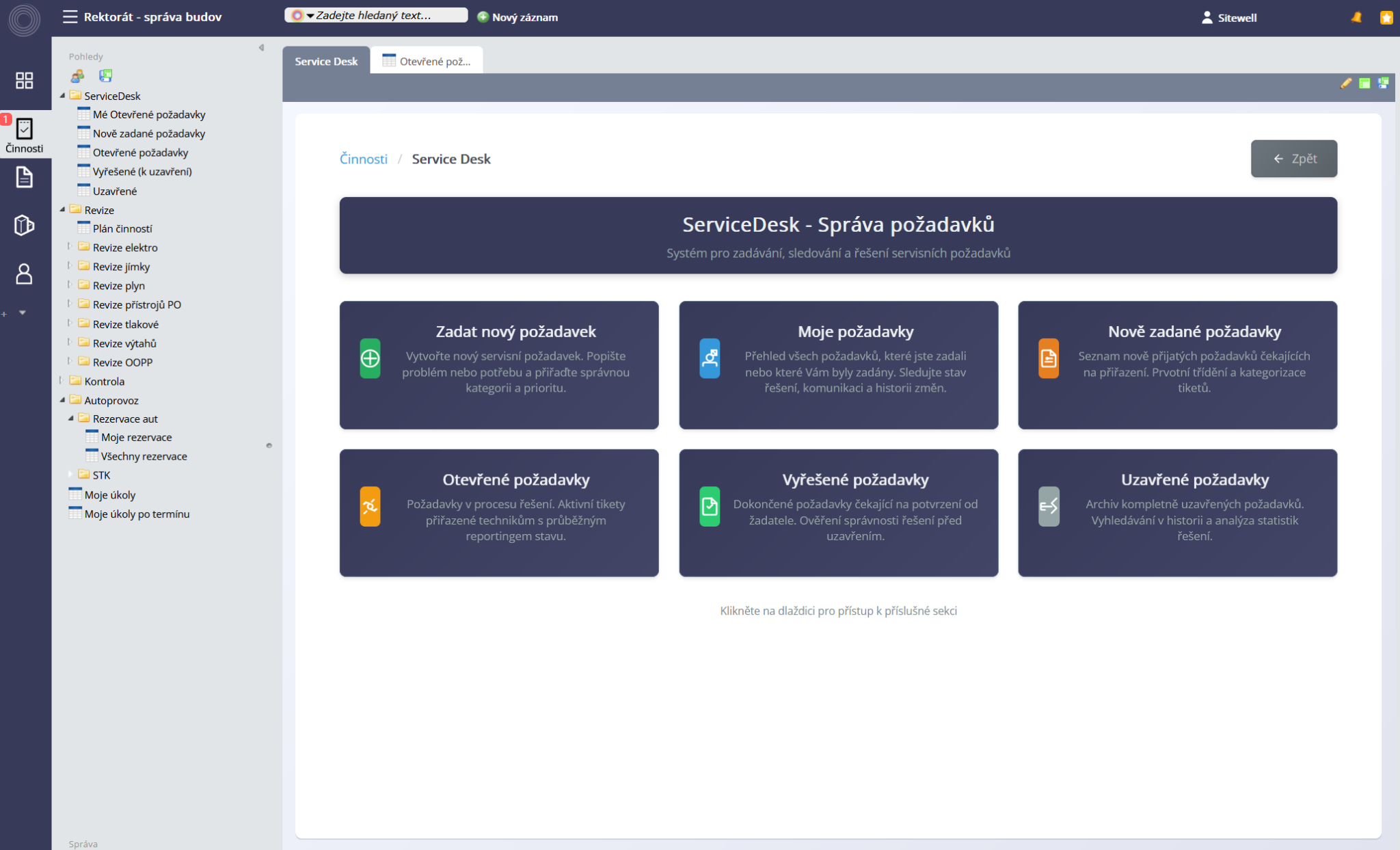This screenshot has height=850, width=1400.
Task: Click the pencil edit icon in toolbar
Action: [1345, 83]
